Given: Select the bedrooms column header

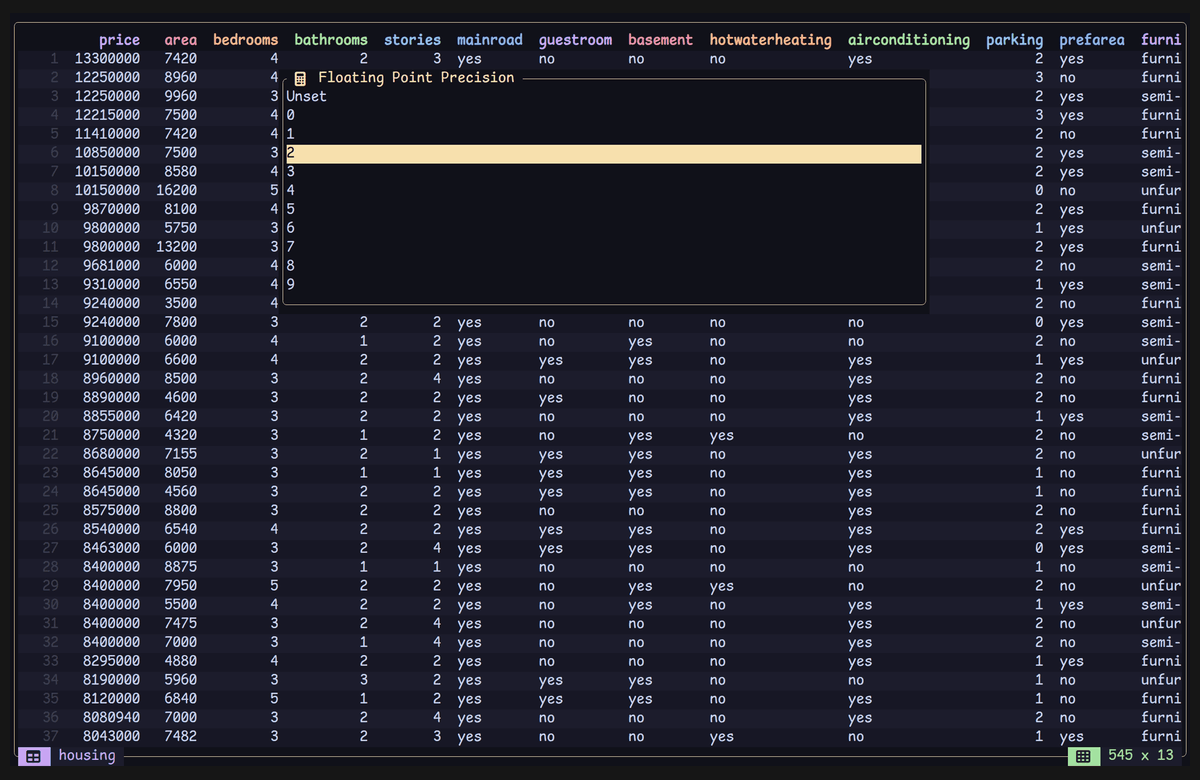Looking at the screenshot, I should pos(246,40).
